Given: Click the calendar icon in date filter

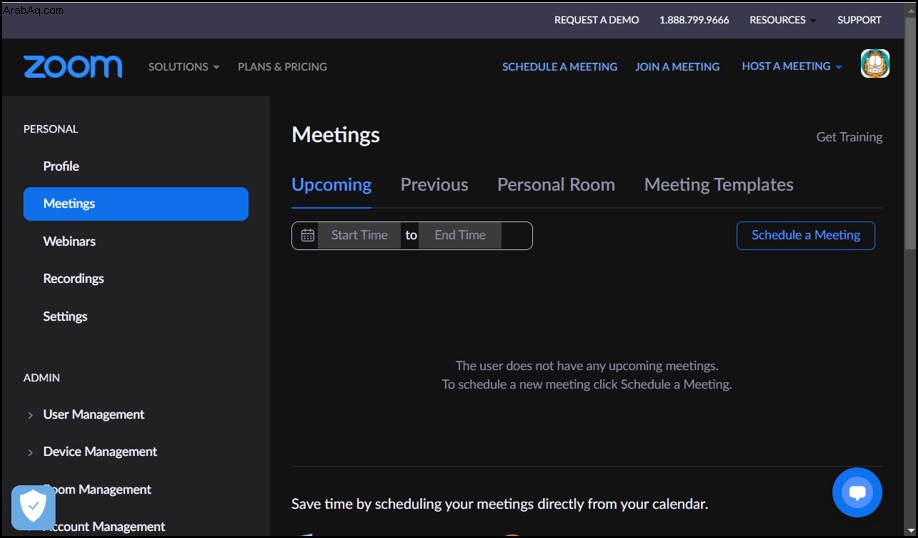Looking at the screenshot, I should point(307,235).
